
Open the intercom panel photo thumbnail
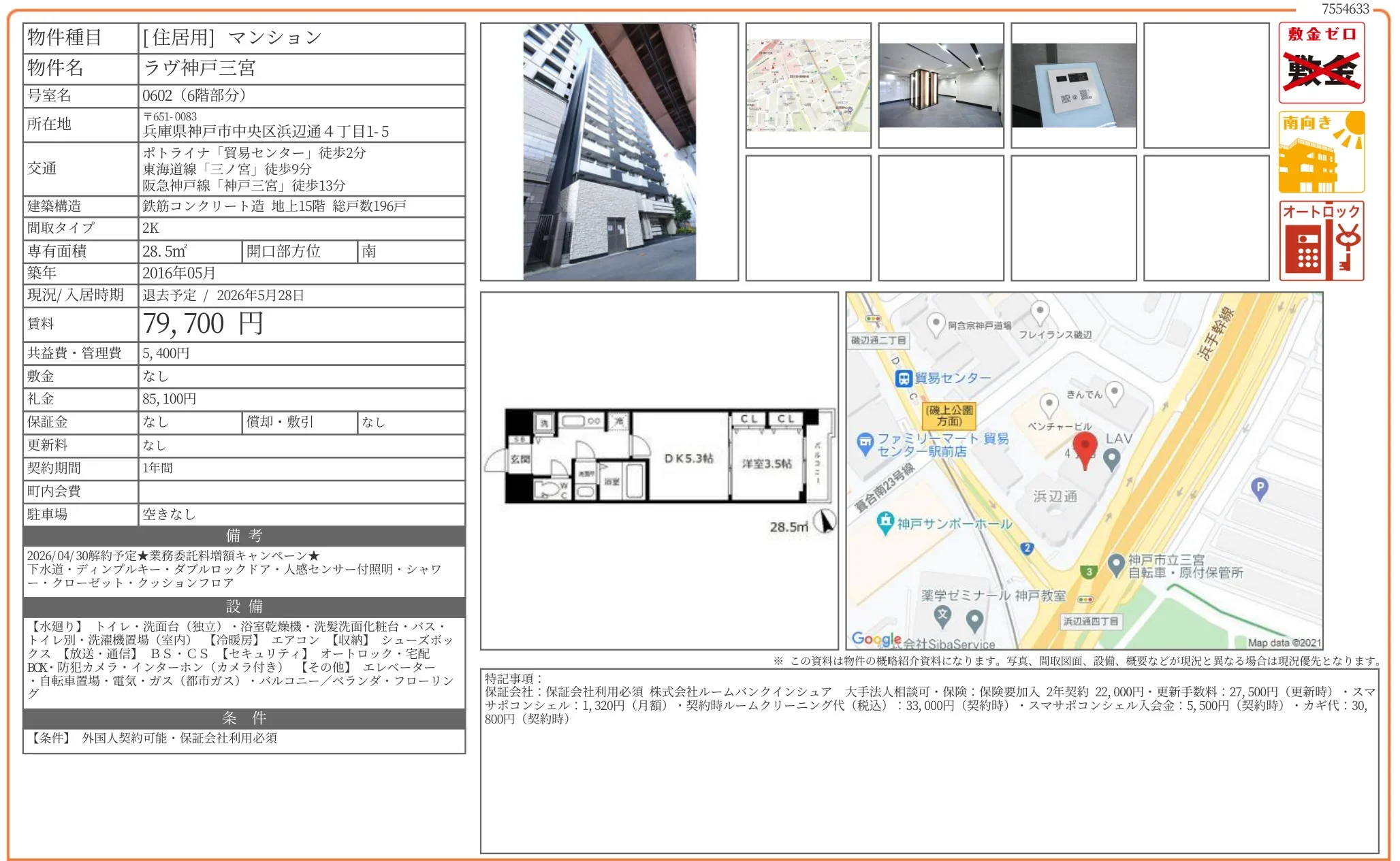pyautogui.click(x=1073, y=85)
